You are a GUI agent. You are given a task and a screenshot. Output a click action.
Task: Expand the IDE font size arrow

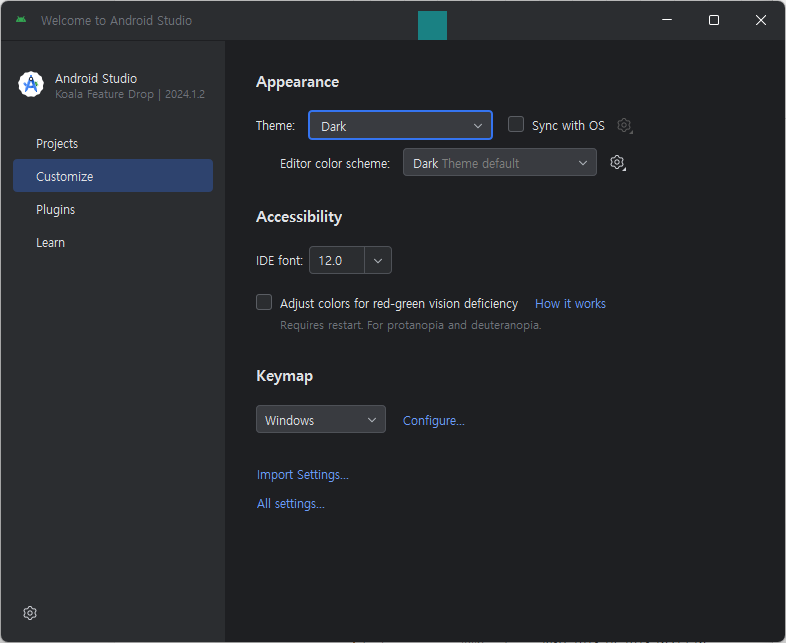(x=378, y=261)
